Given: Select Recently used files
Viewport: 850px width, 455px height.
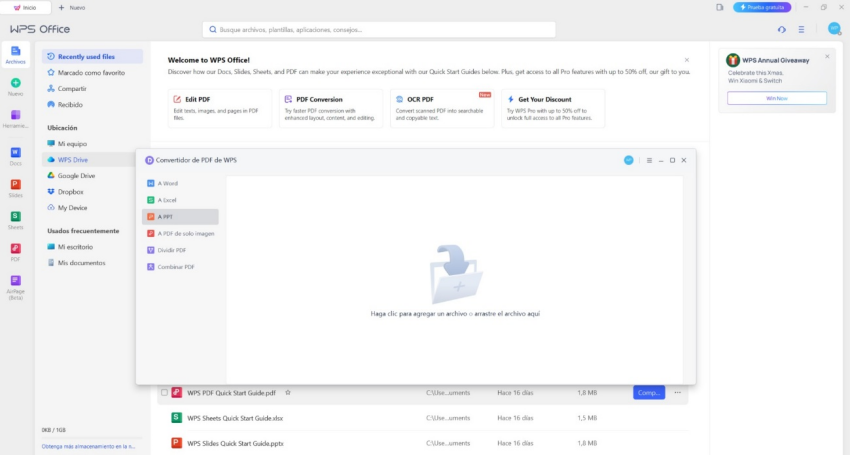Looking at the screenshot, I should [x=92, y=56].
